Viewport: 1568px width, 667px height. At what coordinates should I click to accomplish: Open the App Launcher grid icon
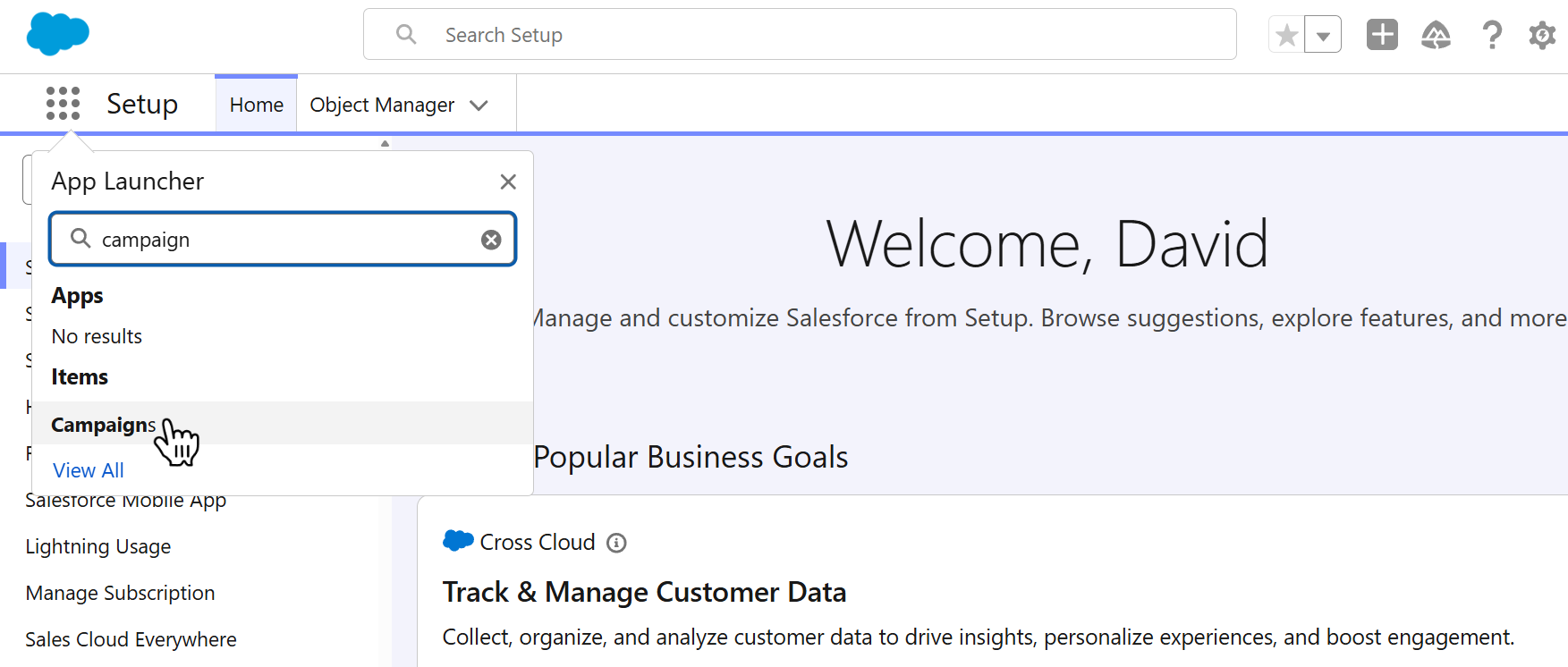pos(63,104)
